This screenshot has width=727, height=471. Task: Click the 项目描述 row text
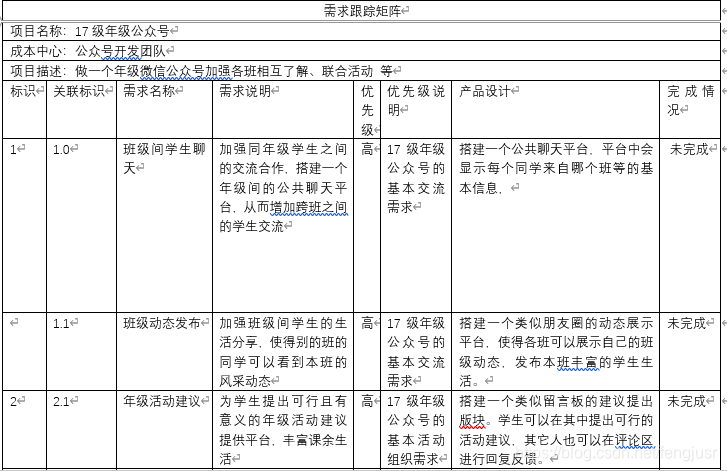[x=201, y=71]
